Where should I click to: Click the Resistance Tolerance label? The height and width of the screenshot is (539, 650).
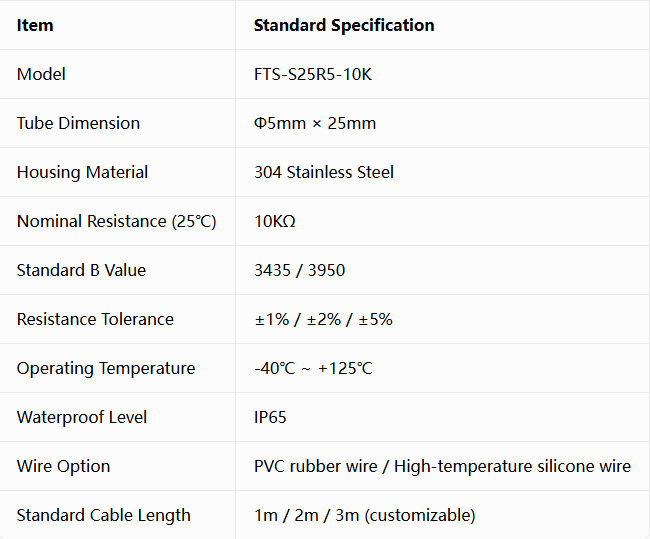[95, 319]
